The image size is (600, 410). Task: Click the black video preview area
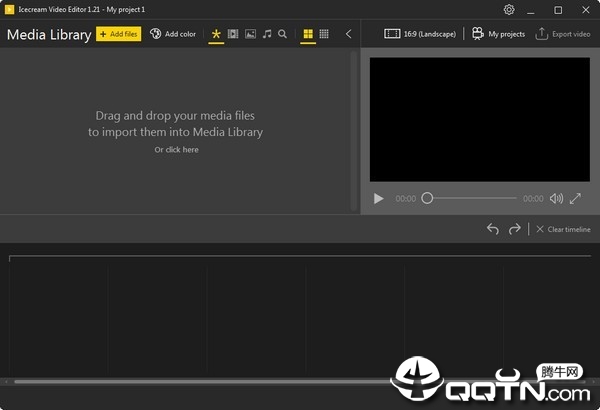(x=479, y=119)
